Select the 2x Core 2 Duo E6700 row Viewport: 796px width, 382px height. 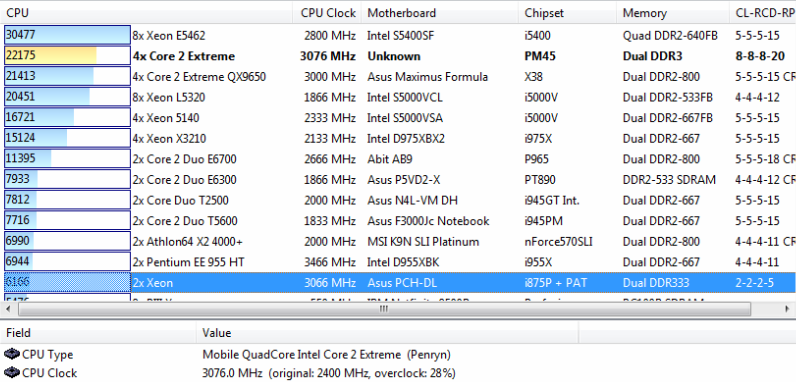click(398, 159)
